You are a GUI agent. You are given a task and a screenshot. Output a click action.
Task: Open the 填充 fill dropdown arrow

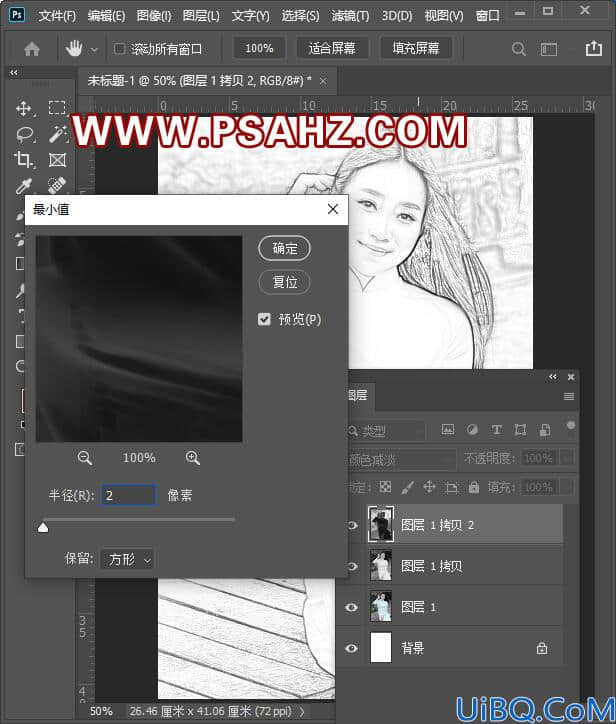(x=567, y=487)
